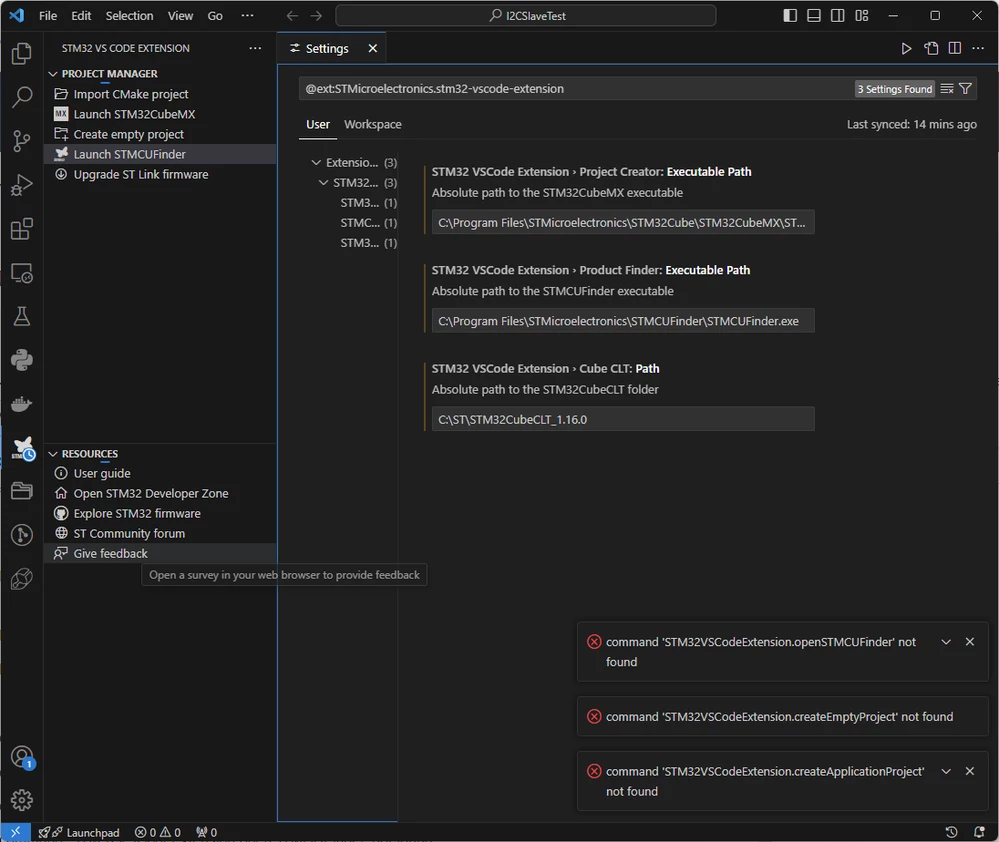This screenshot has height=842, width=999.
Task: Click the Cube CLT Path field
Action: (622, 419)
